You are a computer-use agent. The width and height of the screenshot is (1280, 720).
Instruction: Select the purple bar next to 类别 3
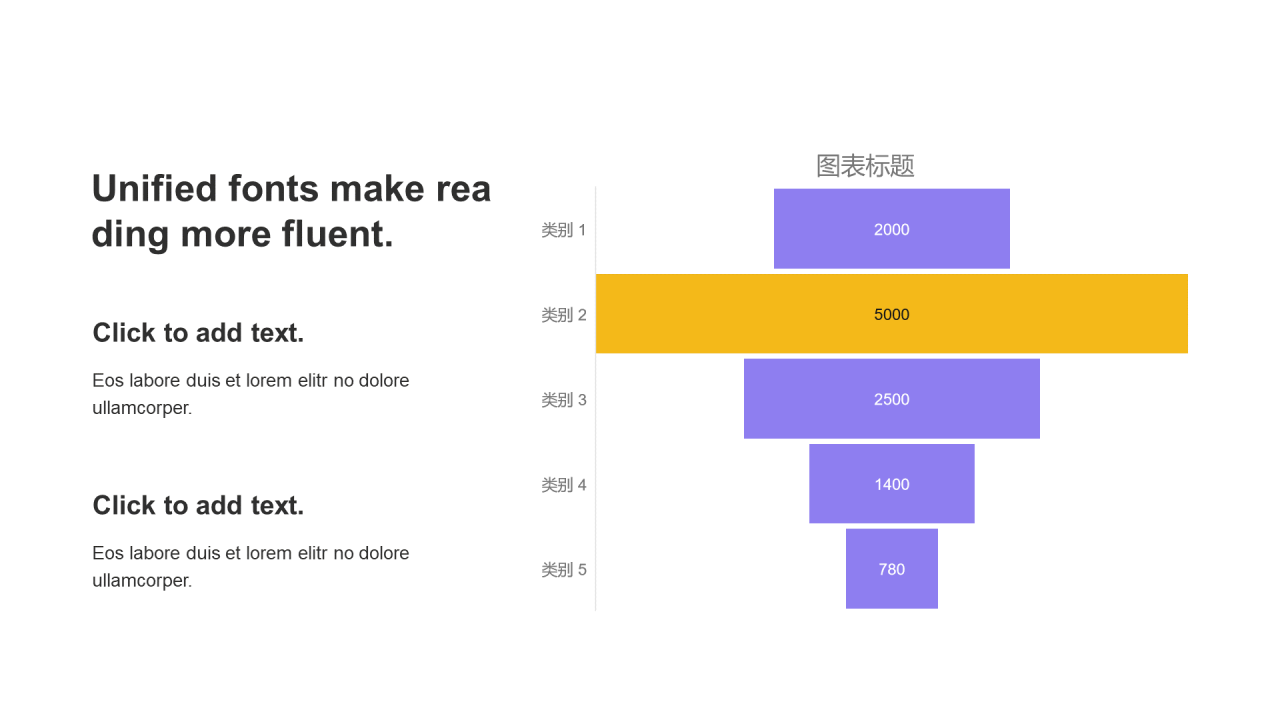[x=800, y=399]
